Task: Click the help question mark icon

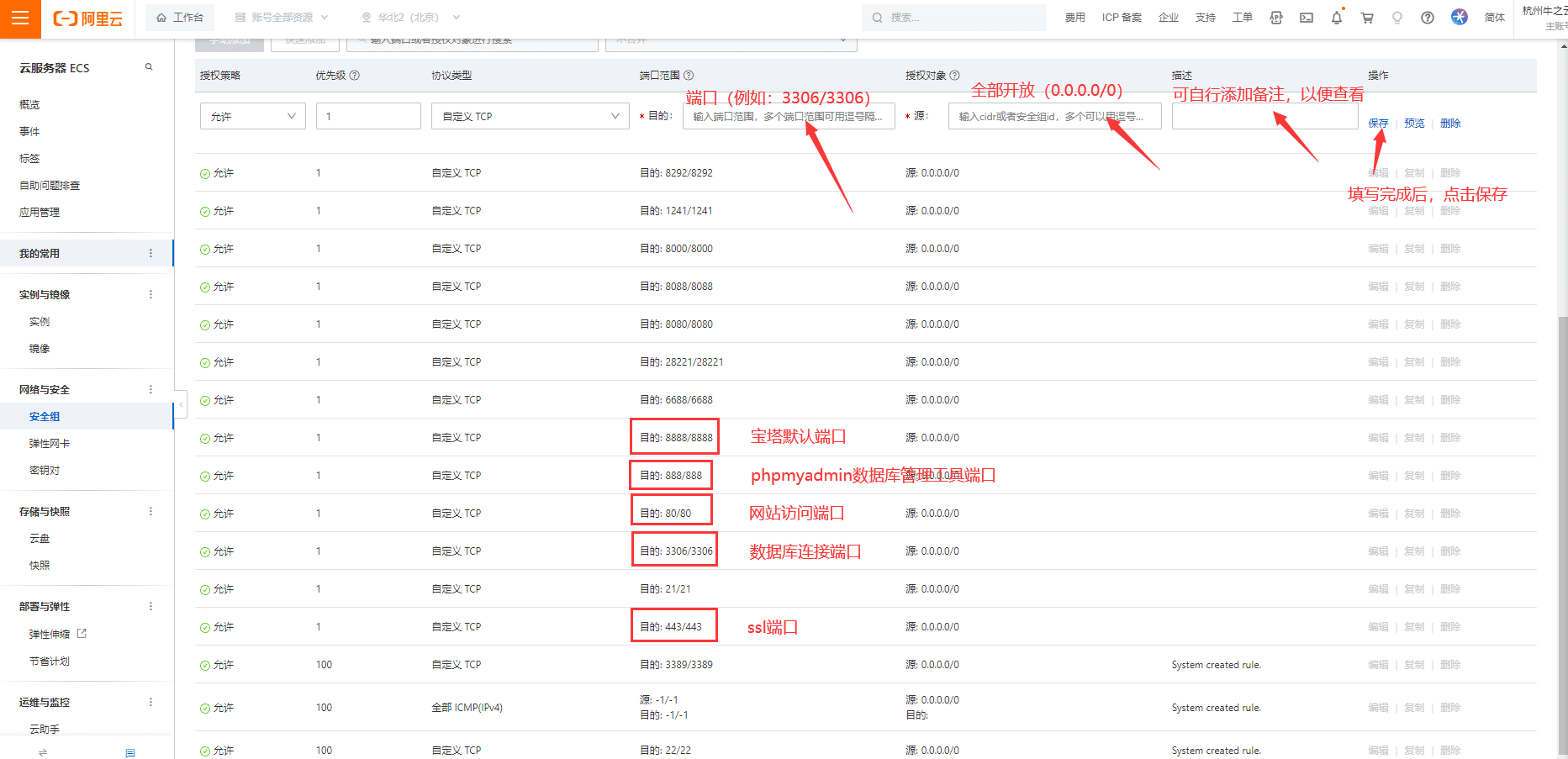Action: (x=1427, y=18)
